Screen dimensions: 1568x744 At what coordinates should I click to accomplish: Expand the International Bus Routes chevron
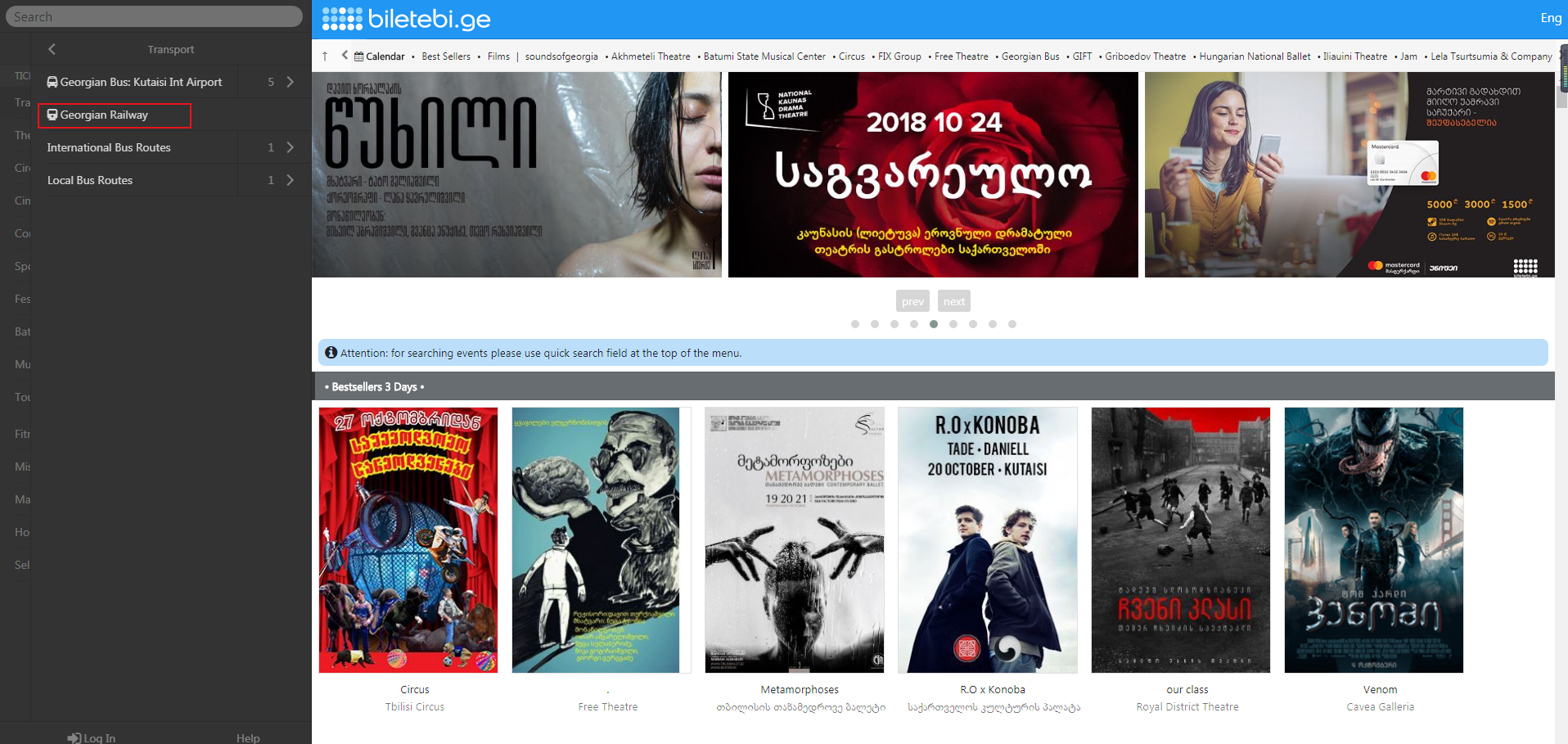290,147
